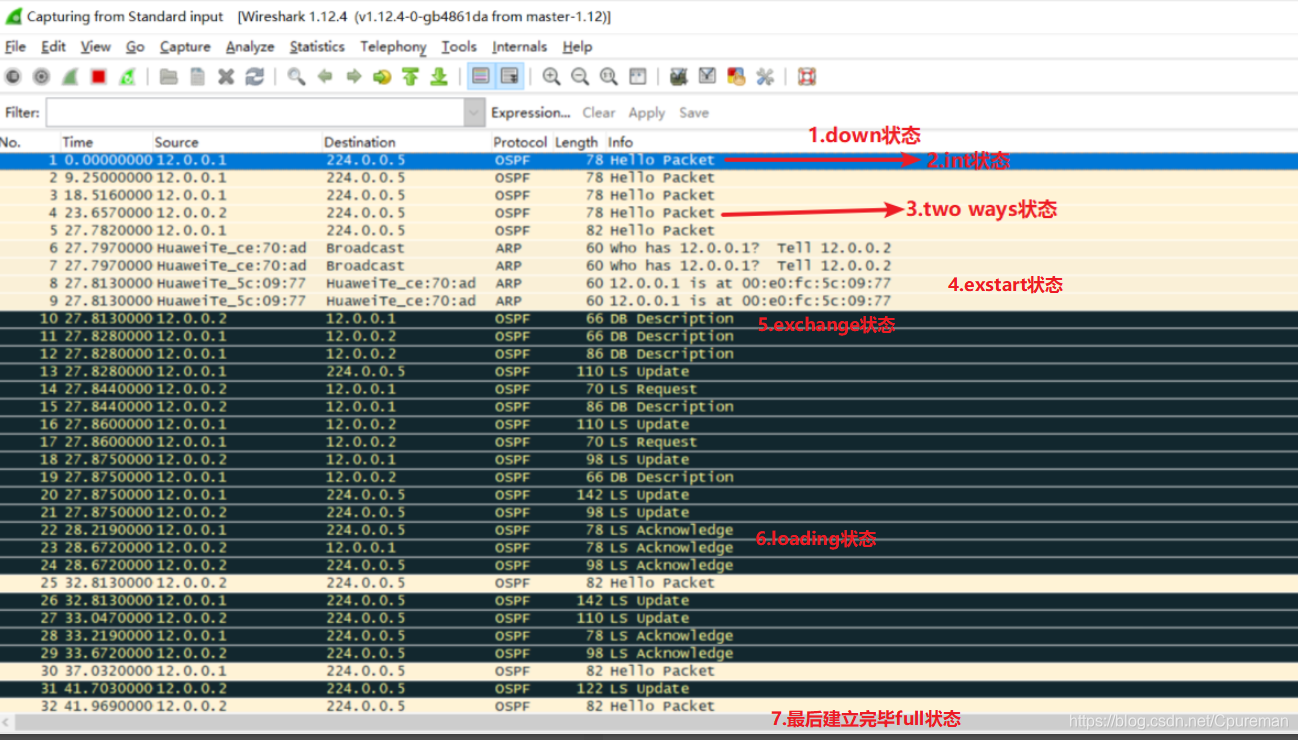Reload the capture file icon
The image size is (1298, 740).
(x=255, y=77)
